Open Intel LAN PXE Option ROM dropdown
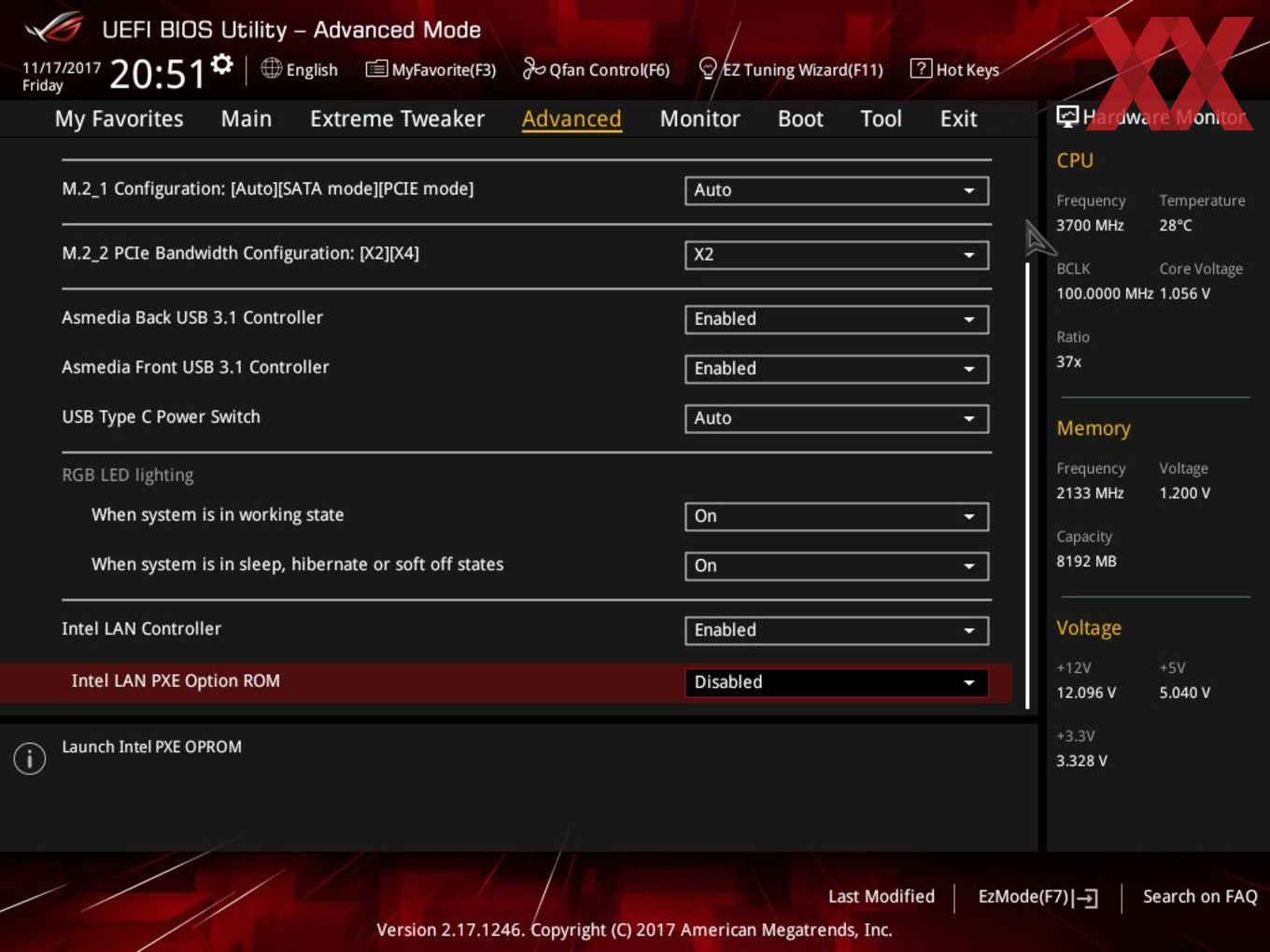This screenshot has height=952, width=1270. (x=837, y=682)
